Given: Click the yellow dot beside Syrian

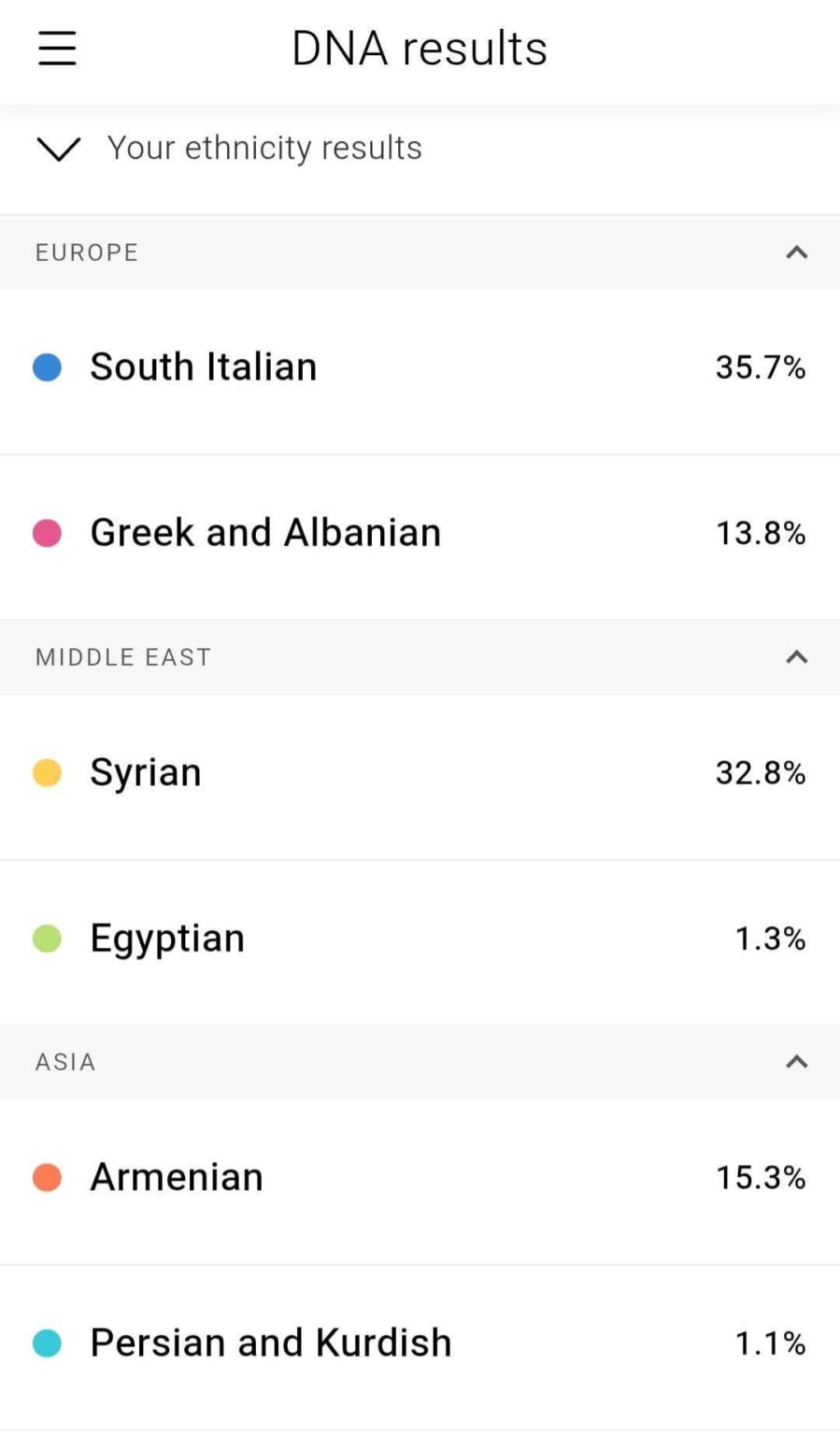Looking at the screenshot, I should [x=46, y=773].
